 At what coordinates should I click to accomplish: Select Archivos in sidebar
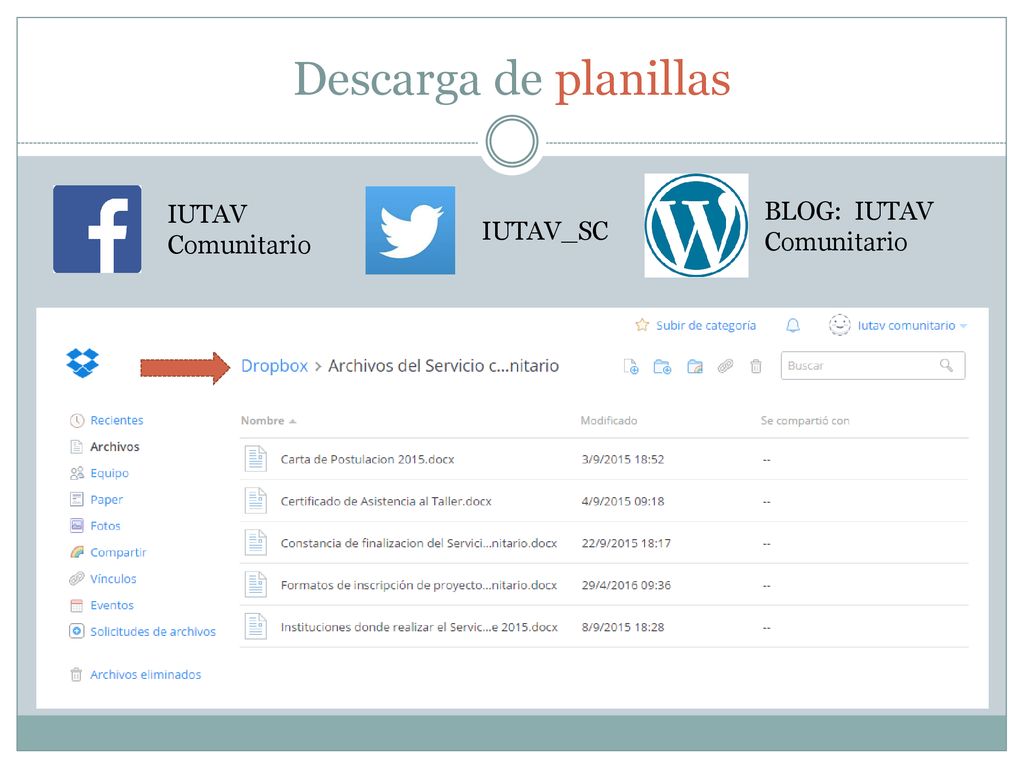pos(115,447)
